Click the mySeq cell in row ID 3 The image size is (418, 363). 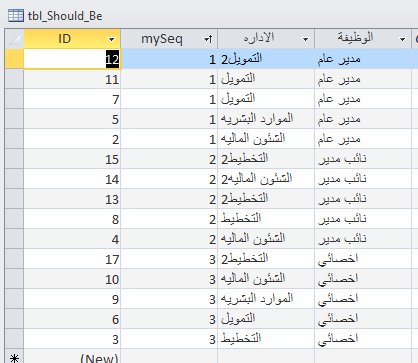coord(169,339)
